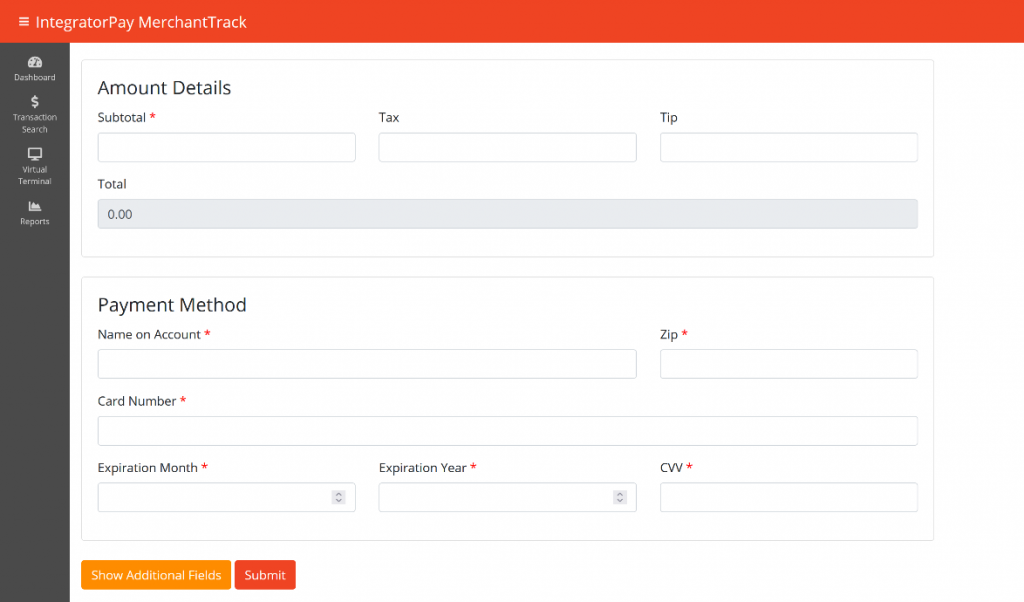Click the Expiration Month field

coord(210,497)
